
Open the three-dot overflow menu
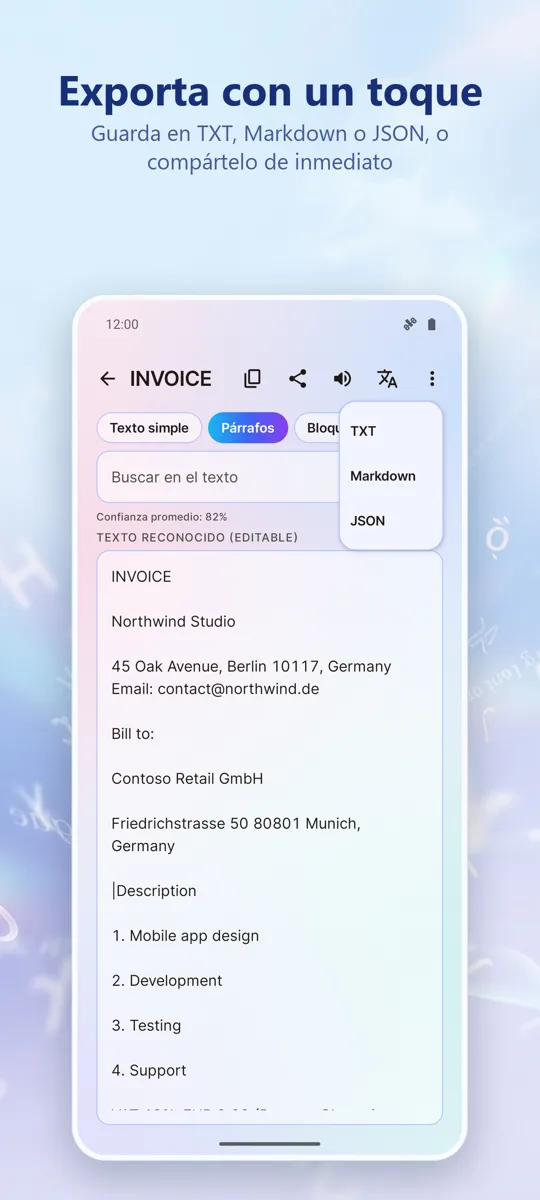pyautogui.click(x=432, y=379)
